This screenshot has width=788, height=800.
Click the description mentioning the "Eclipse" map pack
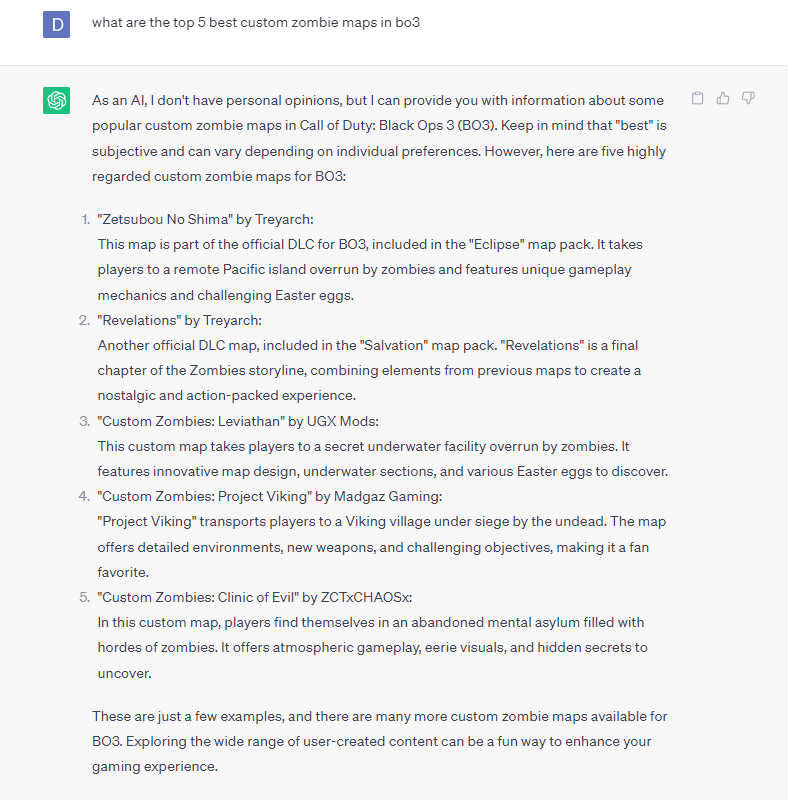pos(370,270)
